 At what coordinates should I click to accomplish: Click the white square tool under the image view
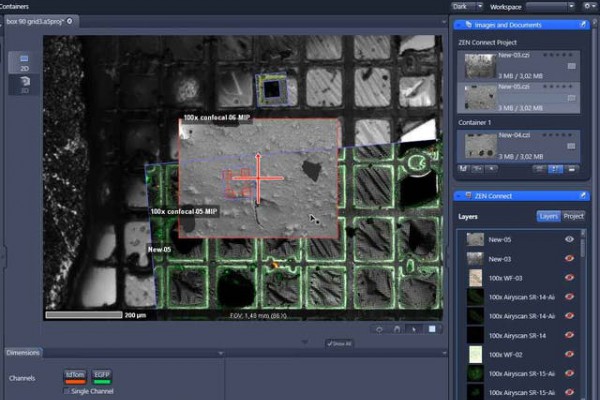tap(432, 329)
